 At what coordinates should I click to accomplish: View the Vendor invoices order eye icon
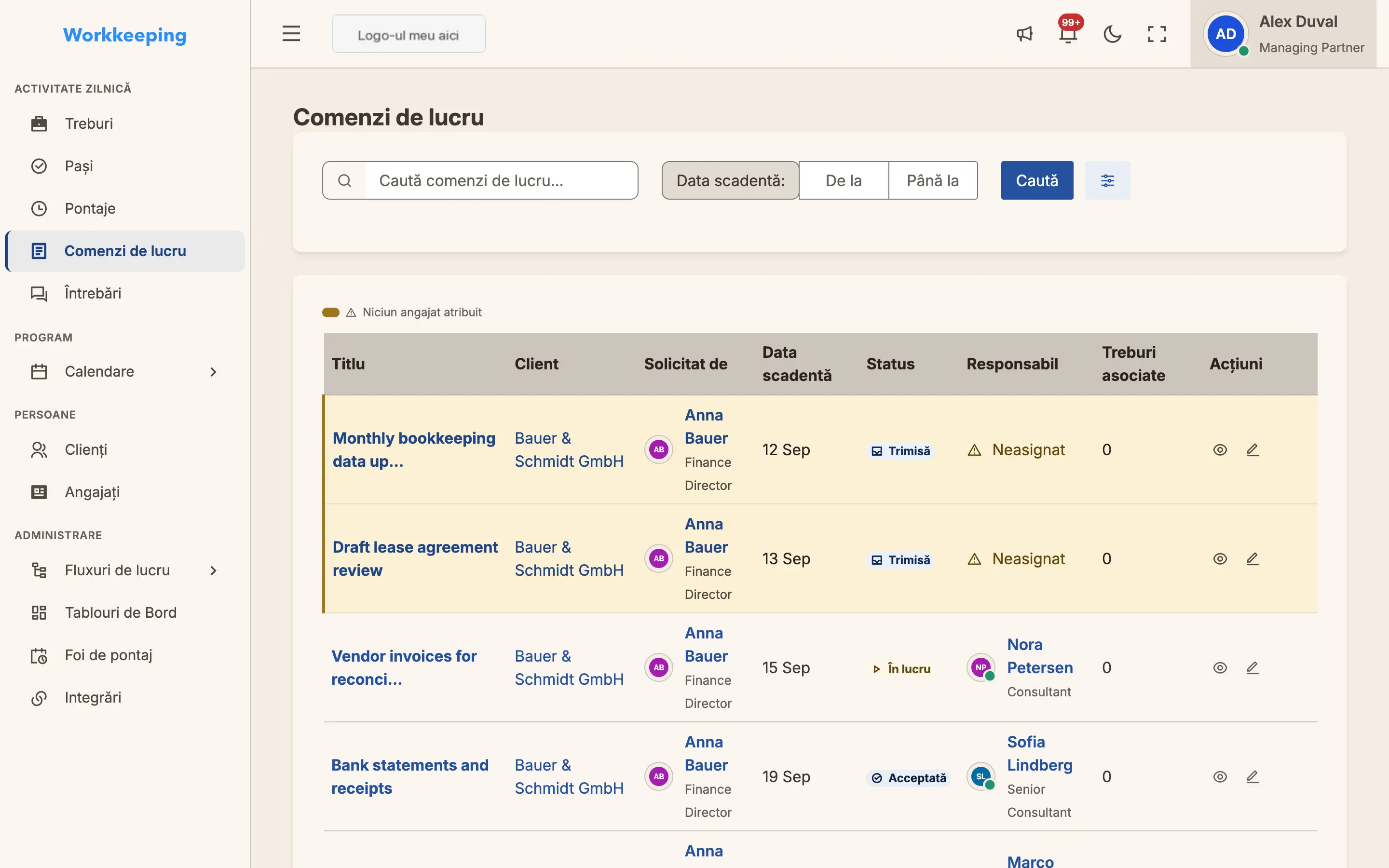[x=1220, y=668]
